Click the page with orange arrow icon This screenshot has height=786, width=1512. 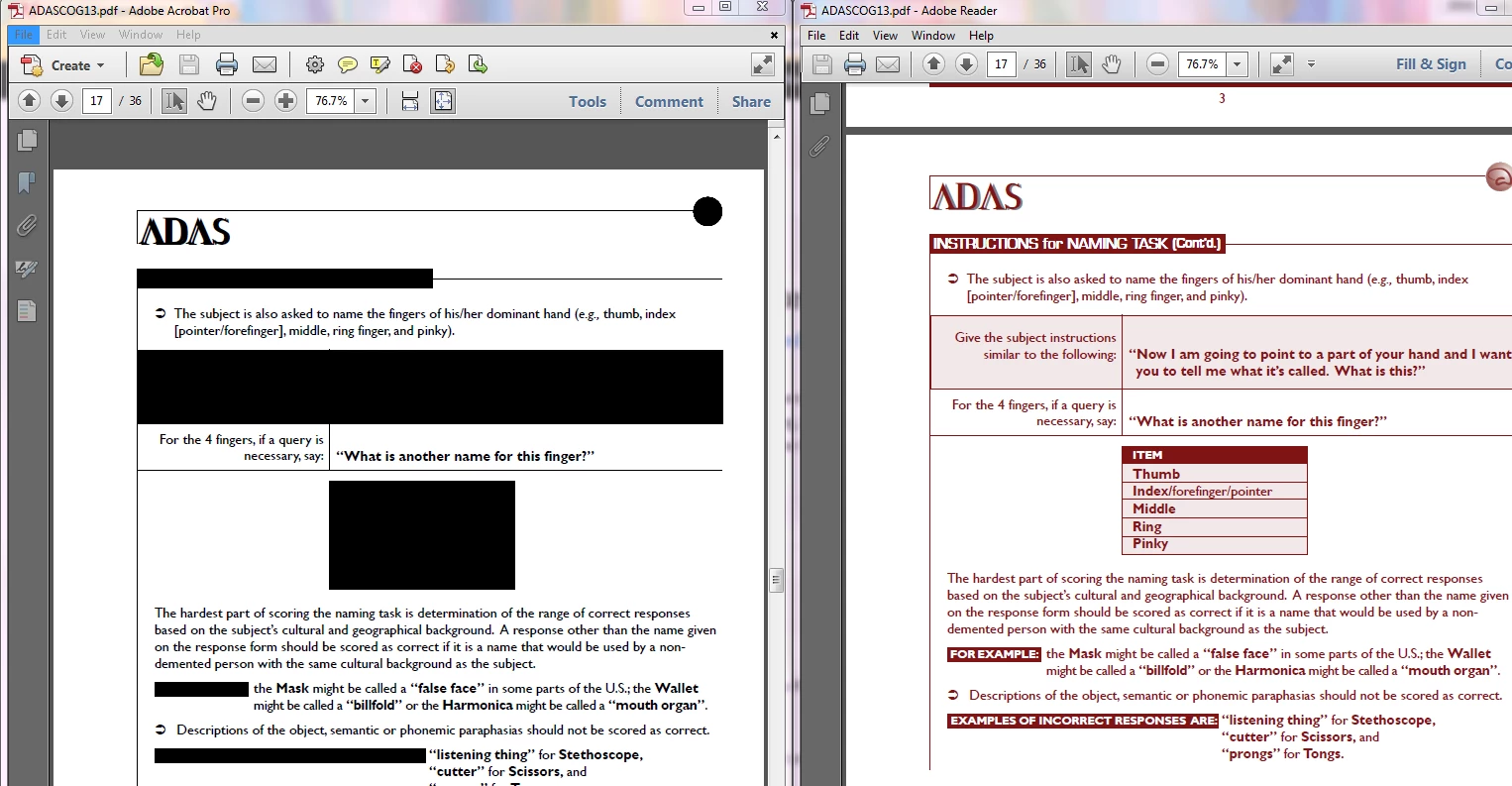coord(446,65)
